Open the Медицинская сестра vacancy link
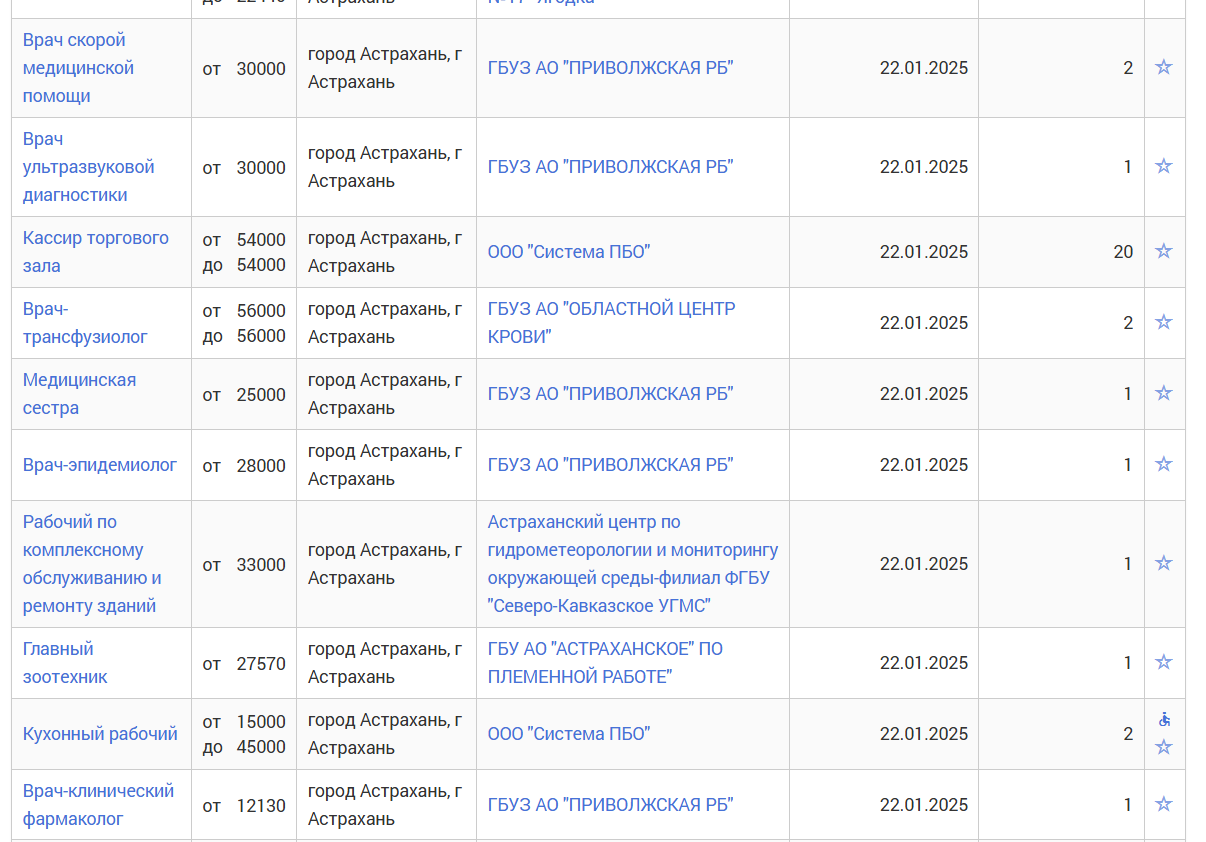Screen dimensions: 1206x842 point(80,394)
